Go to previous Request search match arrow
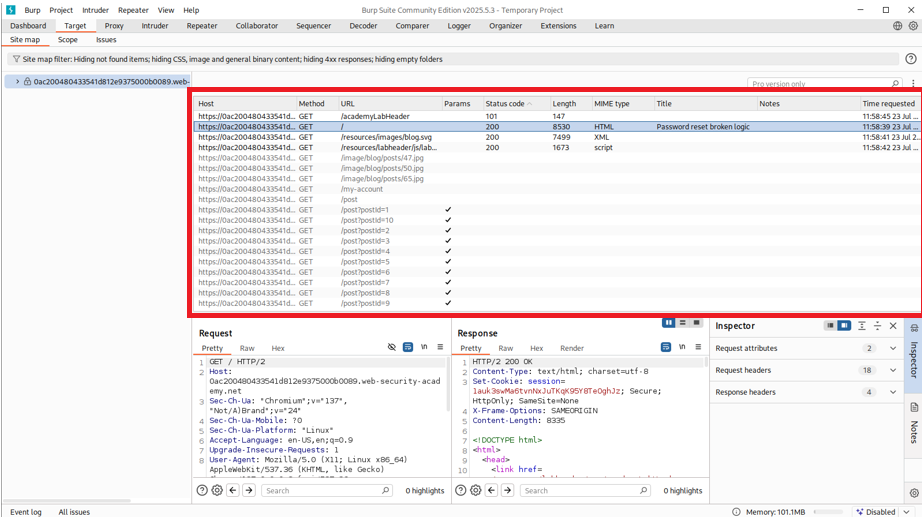Screen dimensions: 922x523 [x=233, y=490]
